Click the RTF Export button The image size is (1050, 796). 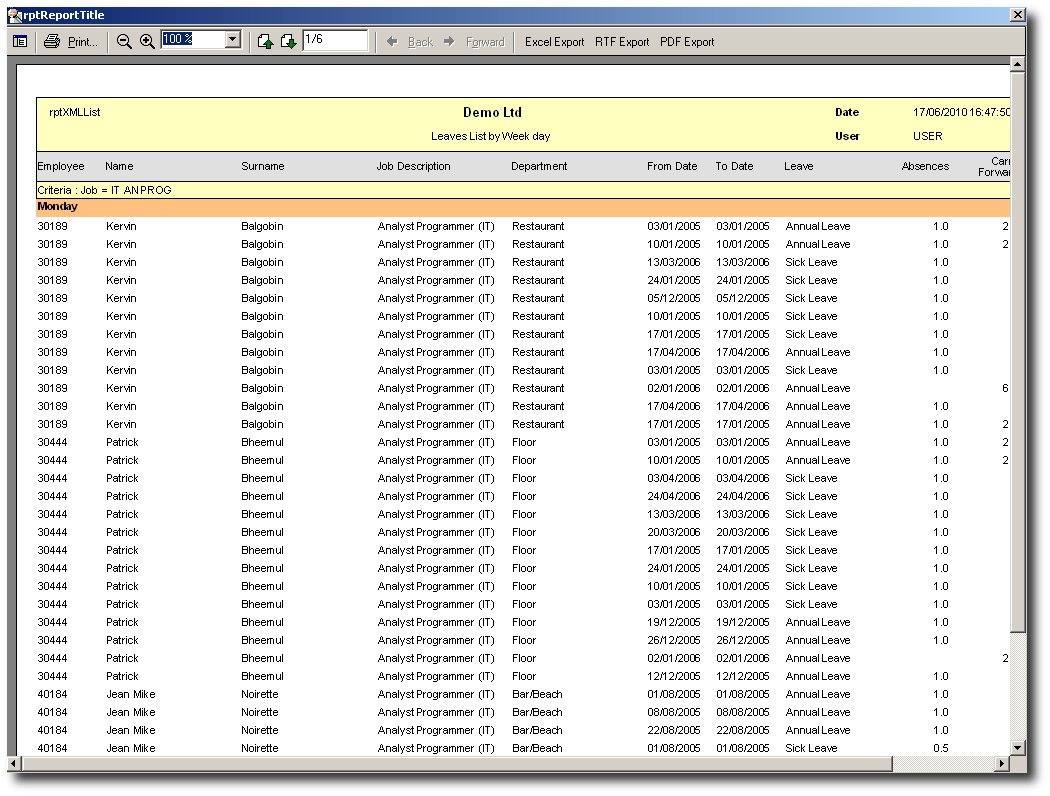pyautogui.click(x=622, y=42)
